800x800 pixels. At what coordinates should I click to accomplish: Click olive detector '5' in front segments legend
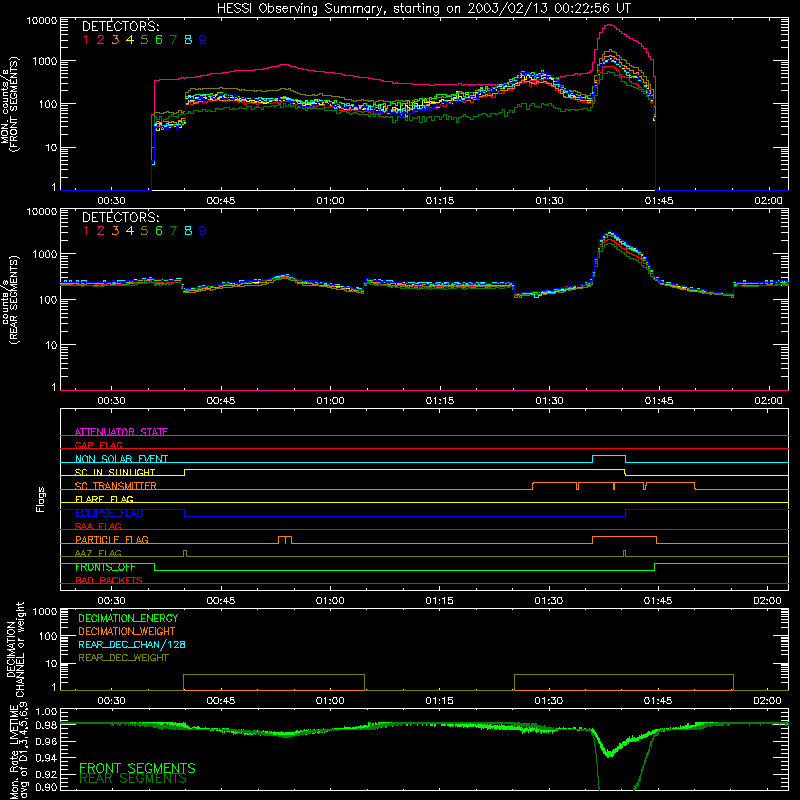[x=144, y=40]
